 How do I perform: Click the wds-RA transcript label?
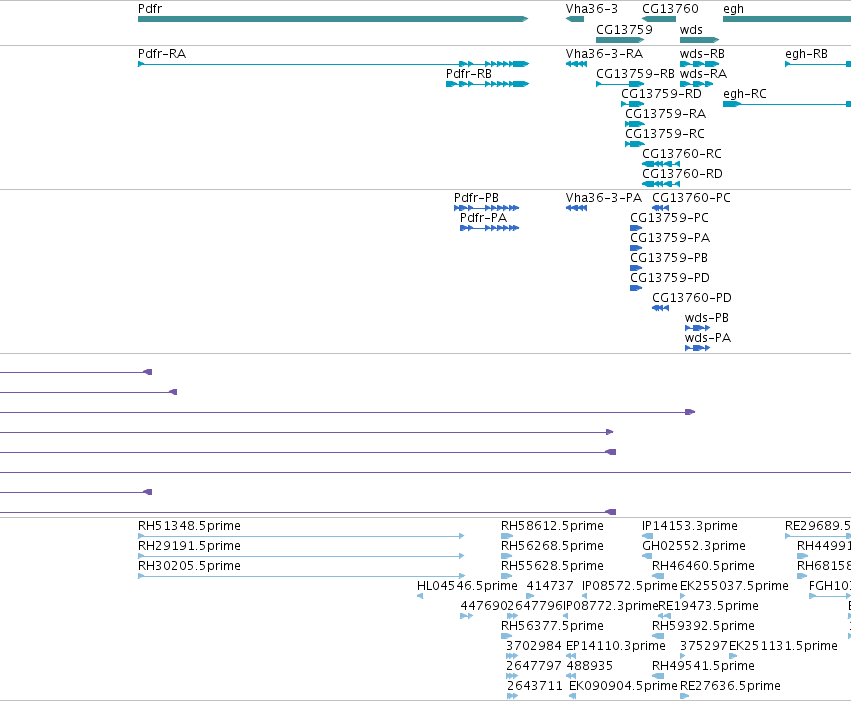pyautogui.click(x=703, y=74)
